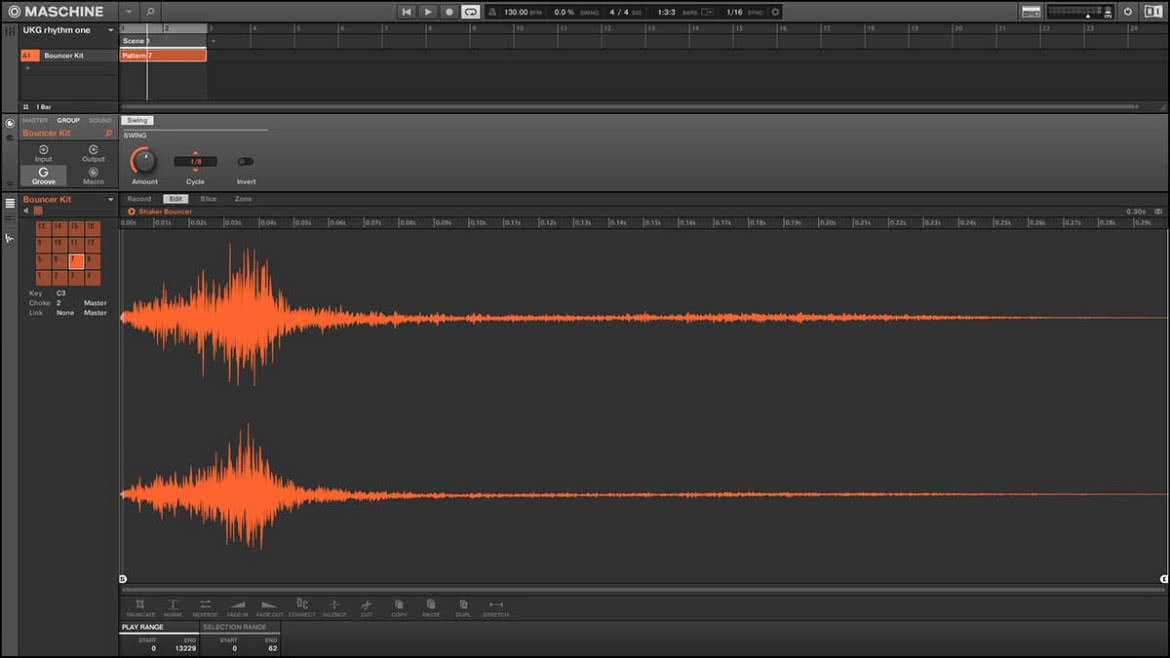Switch to the sampler waveform view icon
The width and height of the screenshot is (1170, 658).
[10, 239]
